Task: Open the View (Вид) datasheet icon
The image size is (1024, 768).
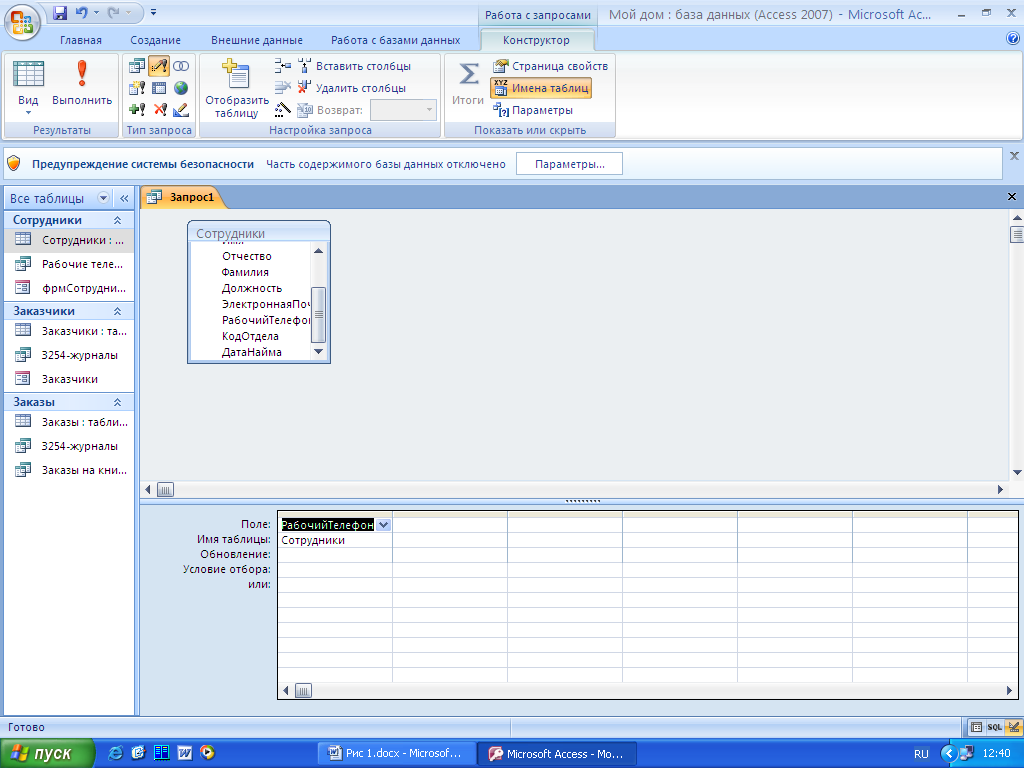Action: pyautogui.click(x=28, y=74)
